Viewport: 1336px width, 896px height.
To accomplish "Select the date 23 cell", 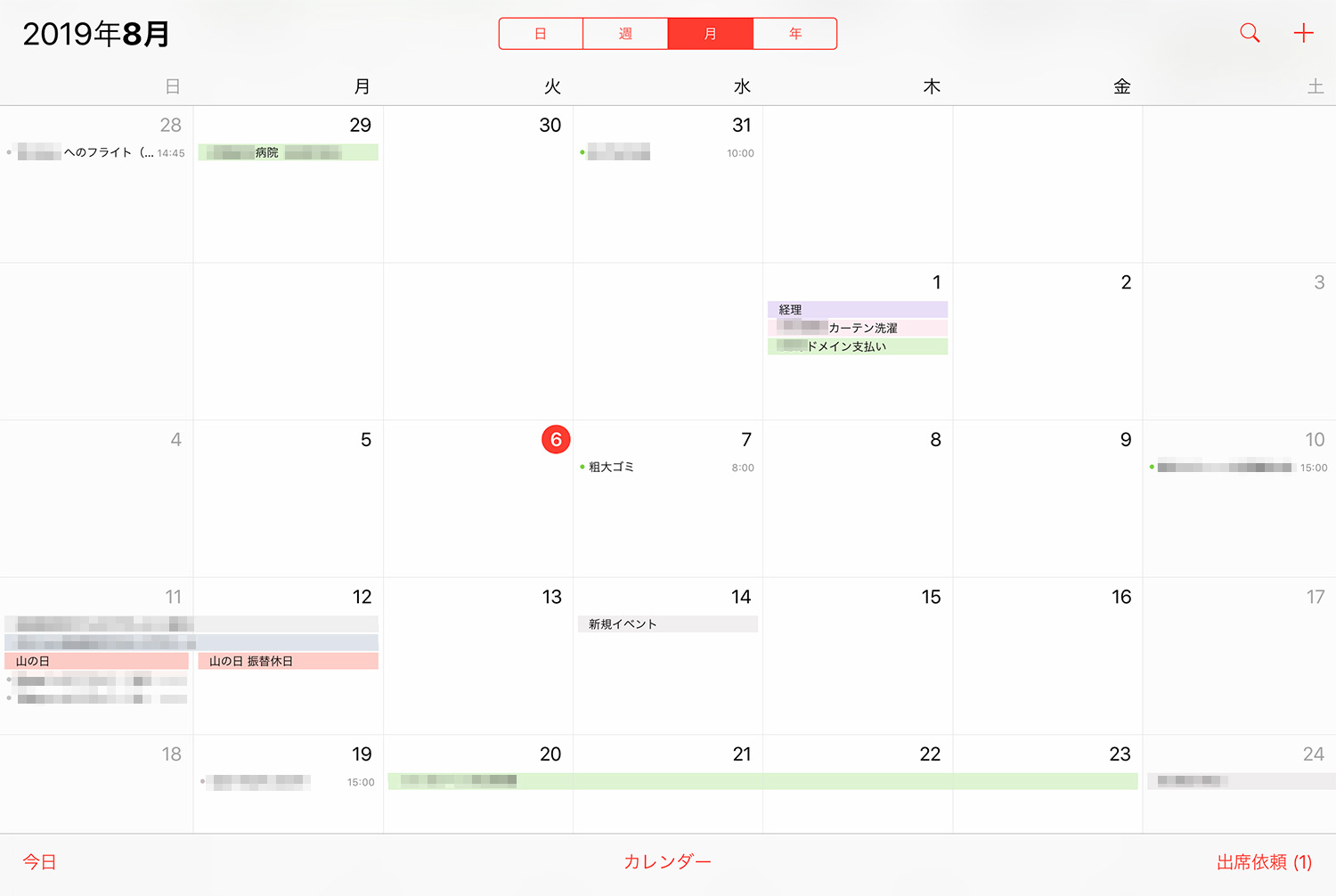I will (x=1048, y=785).
